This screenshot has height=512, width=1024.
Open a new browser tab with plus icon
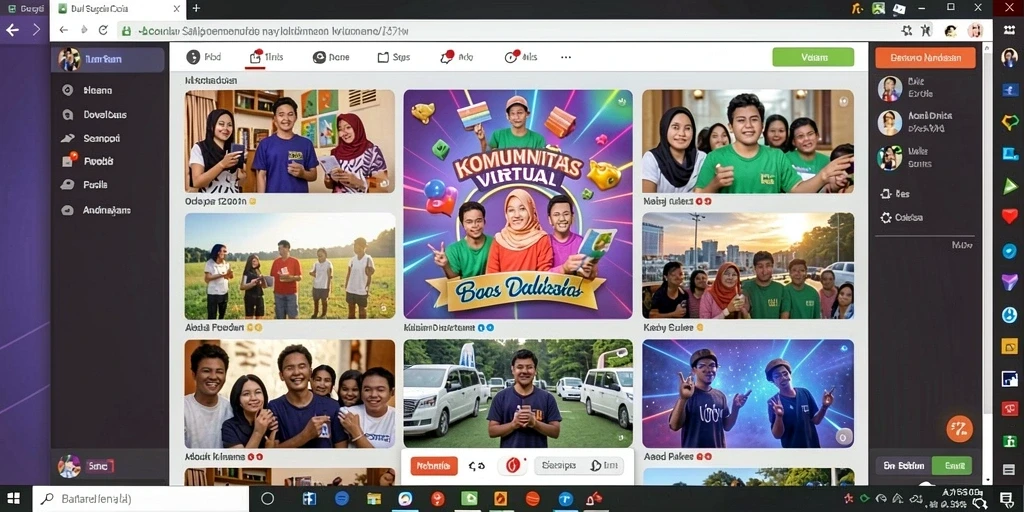click(x=196, y=8)
